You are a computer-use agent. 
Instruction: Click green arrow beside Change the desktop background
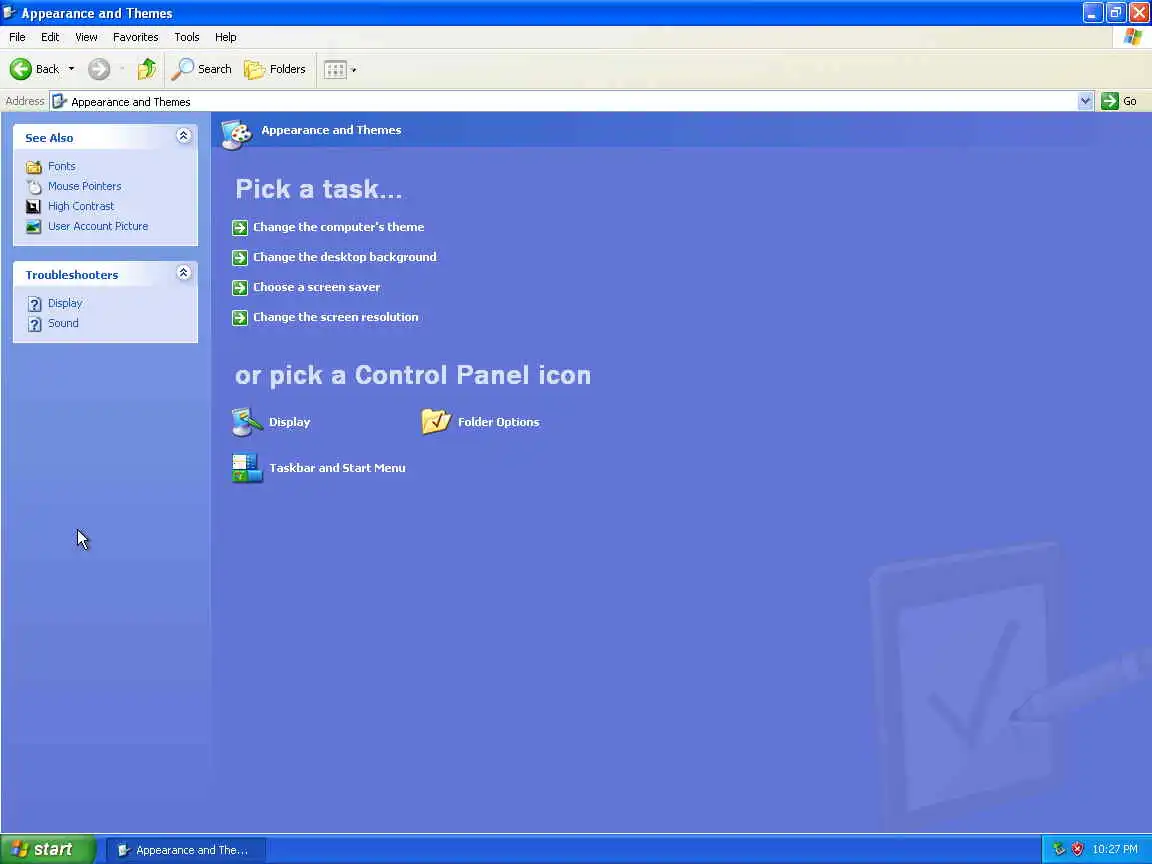[x=240, y=258]
